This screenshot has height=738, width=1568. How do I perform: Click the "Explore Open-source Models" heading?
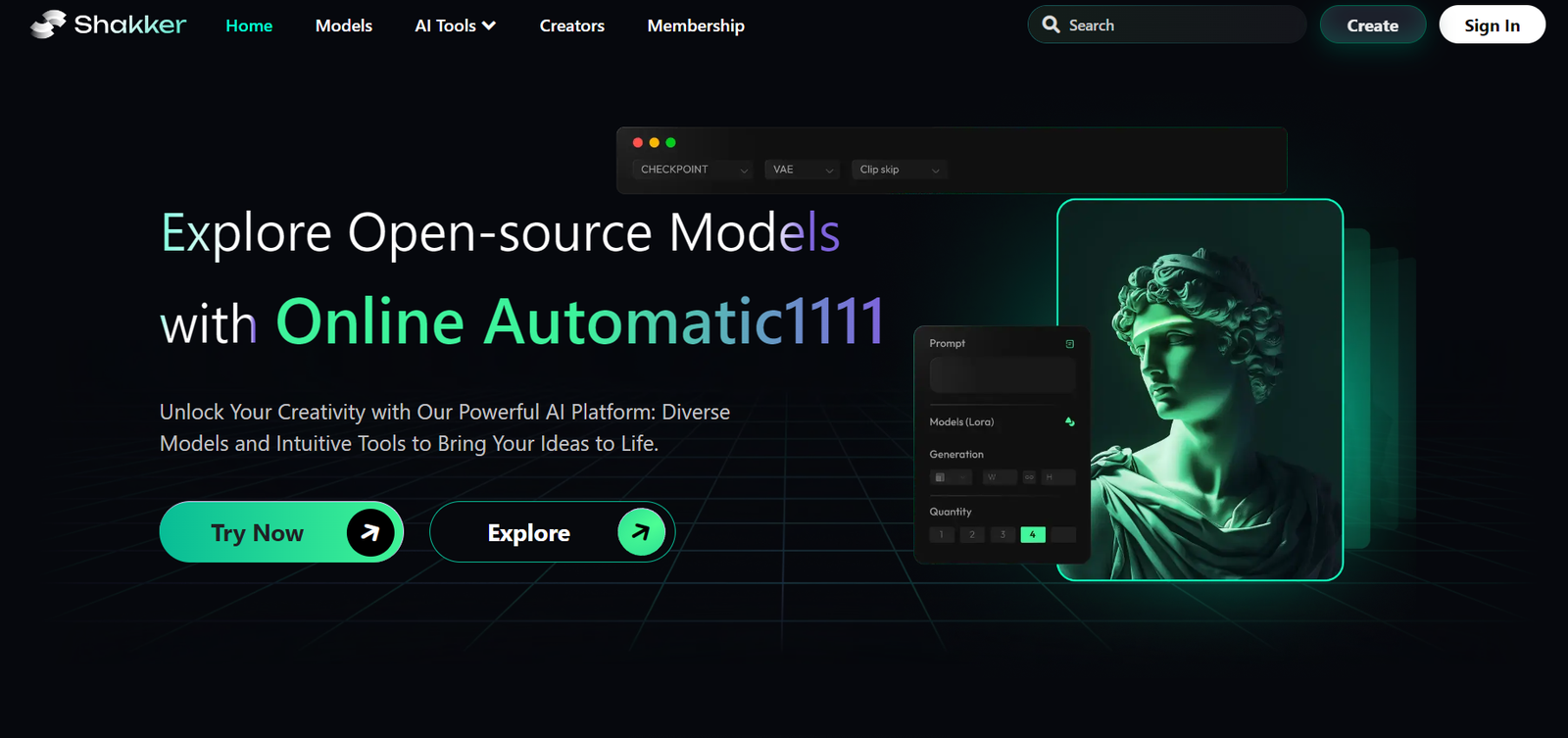501,233
